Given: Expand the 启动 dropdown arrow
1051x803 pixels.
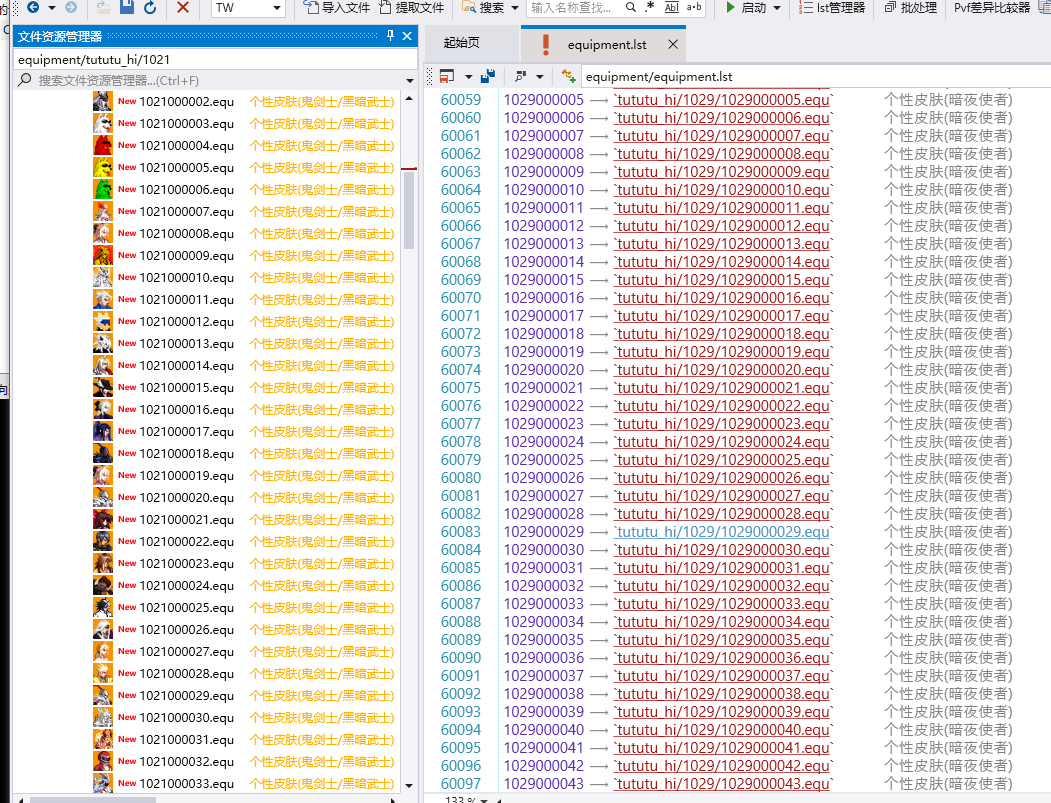Looking at the screenshot, I should click(777, 8).
